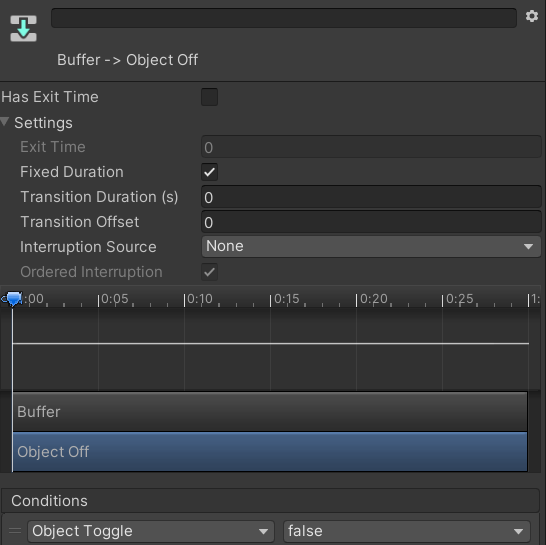The width and height of the screenshot is (546, 545).
Task: Click the Transition Duration (s) label
Action: [x=99, y=197]
